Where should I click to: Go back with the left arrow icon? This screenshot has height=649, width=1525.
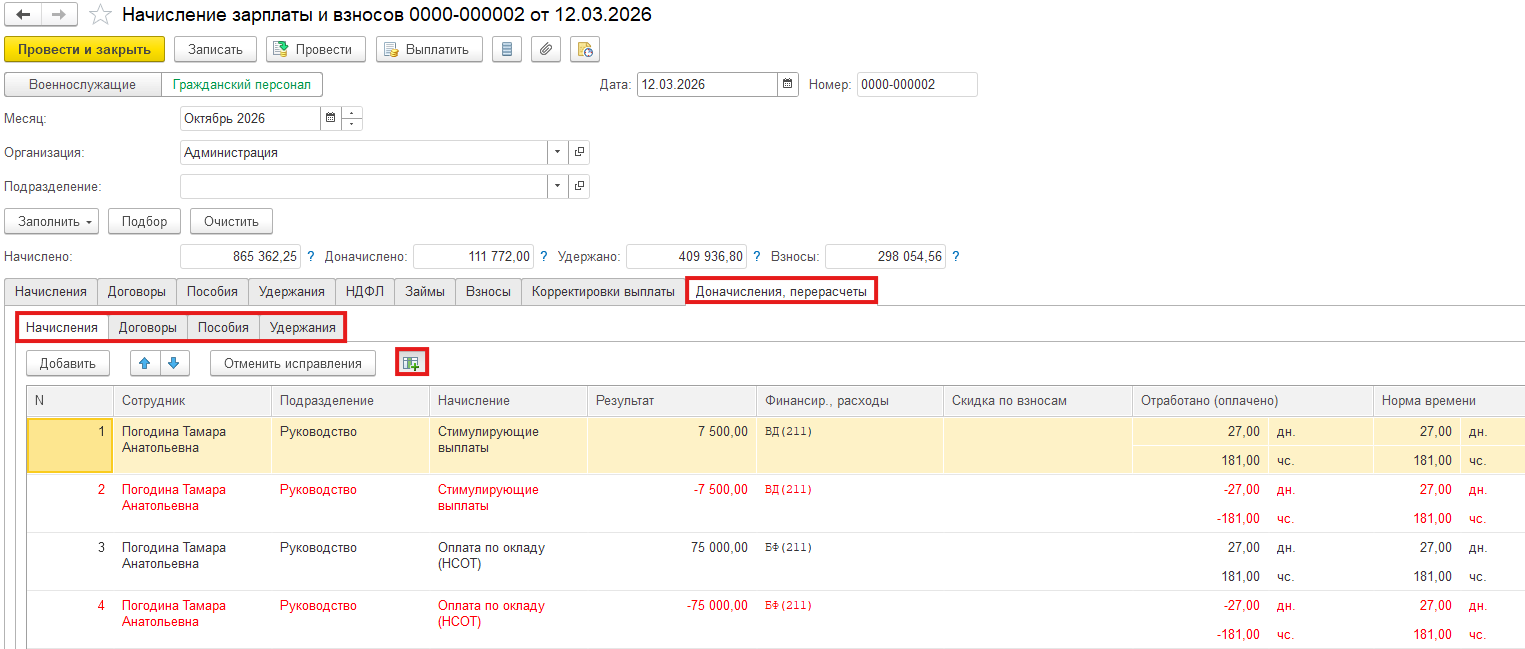[x=23, y=15]
